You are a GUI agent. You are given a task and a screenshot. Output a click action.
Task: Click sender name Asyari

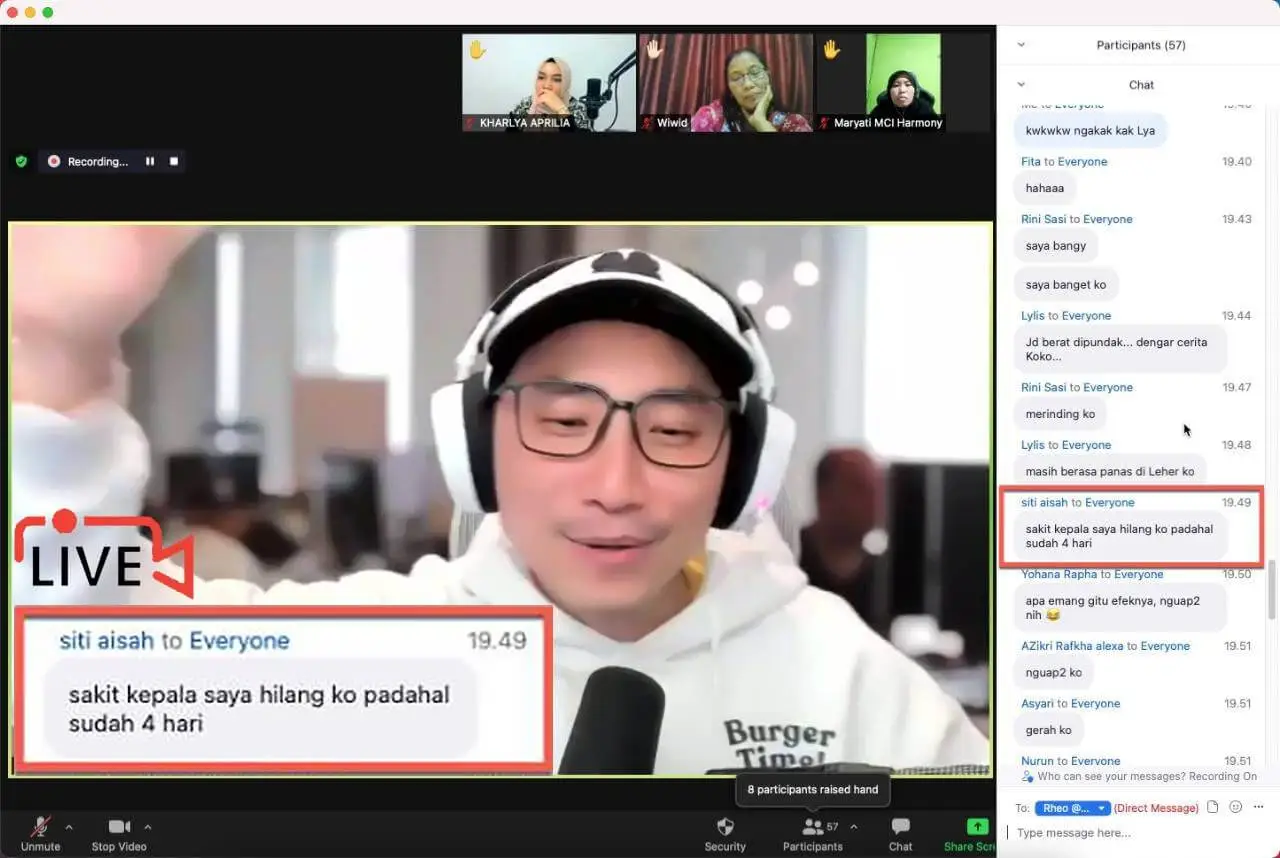[x=1037, y=703]
